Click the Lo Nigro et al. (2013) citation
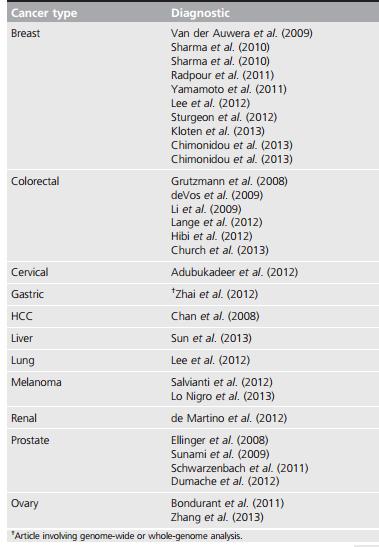Screen dimensions: 379x547 [223, 396]
